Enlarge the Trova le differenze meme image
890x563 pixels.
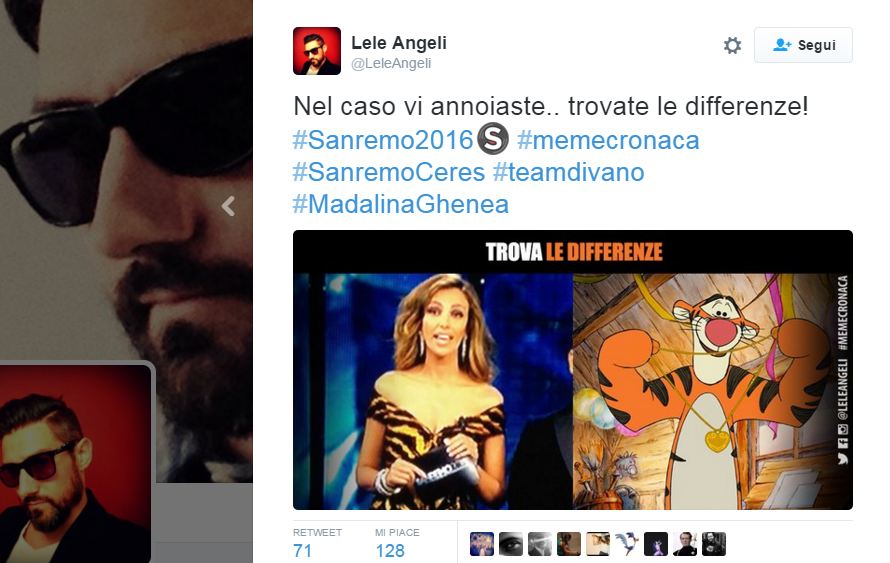[573, 369]
